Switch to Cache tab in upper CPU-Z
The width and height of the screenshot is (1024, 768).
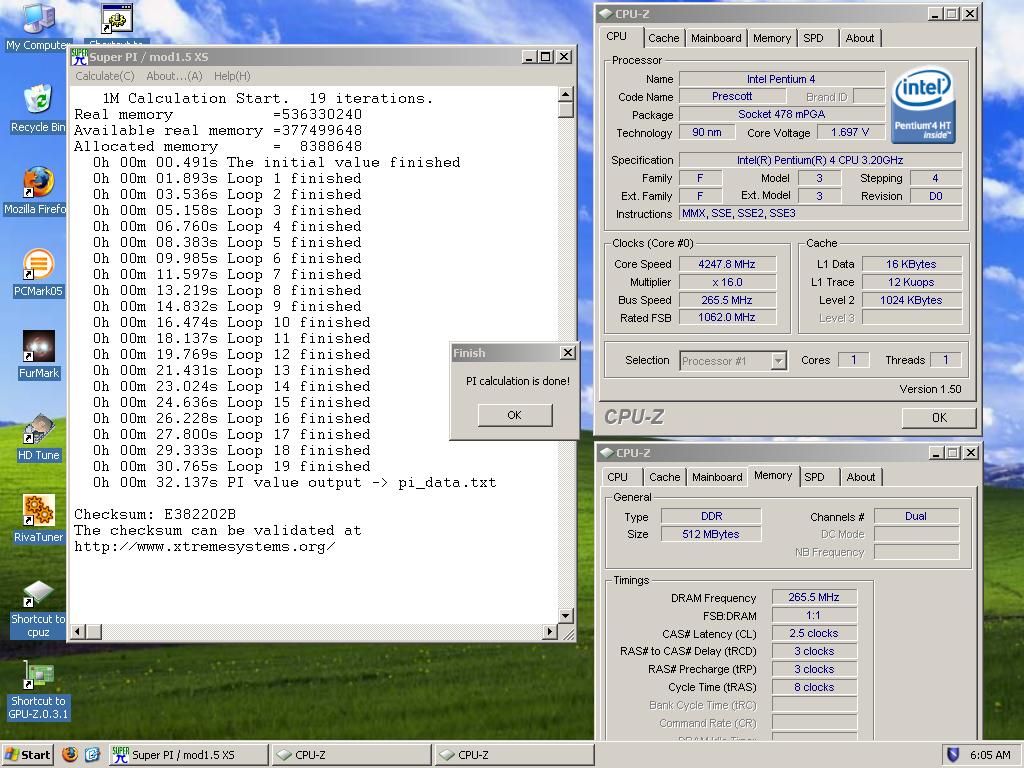click(x=664, y=38)
